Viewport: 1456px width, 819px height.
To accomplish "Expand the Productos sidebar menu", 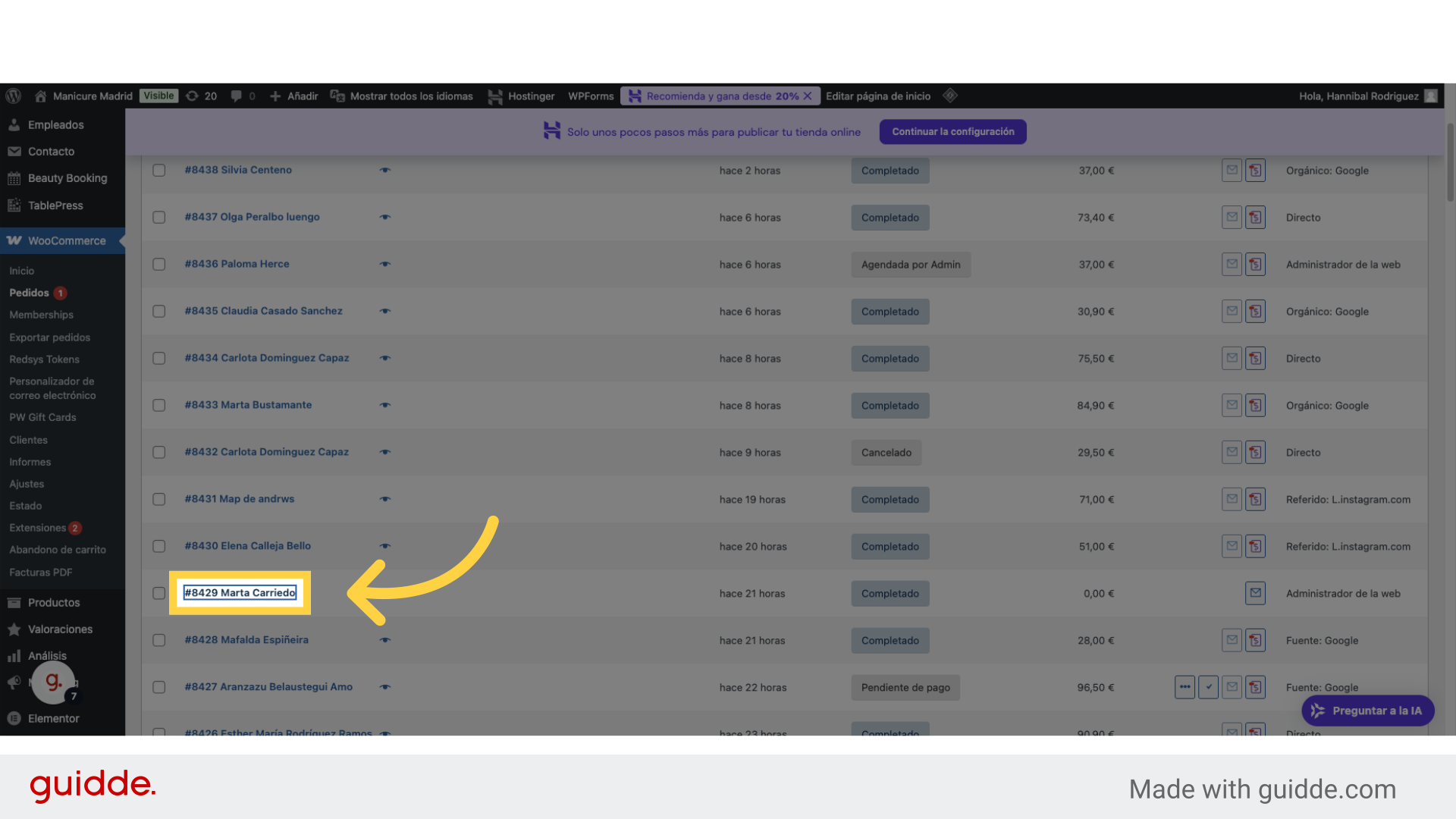I will click(53, 603).
